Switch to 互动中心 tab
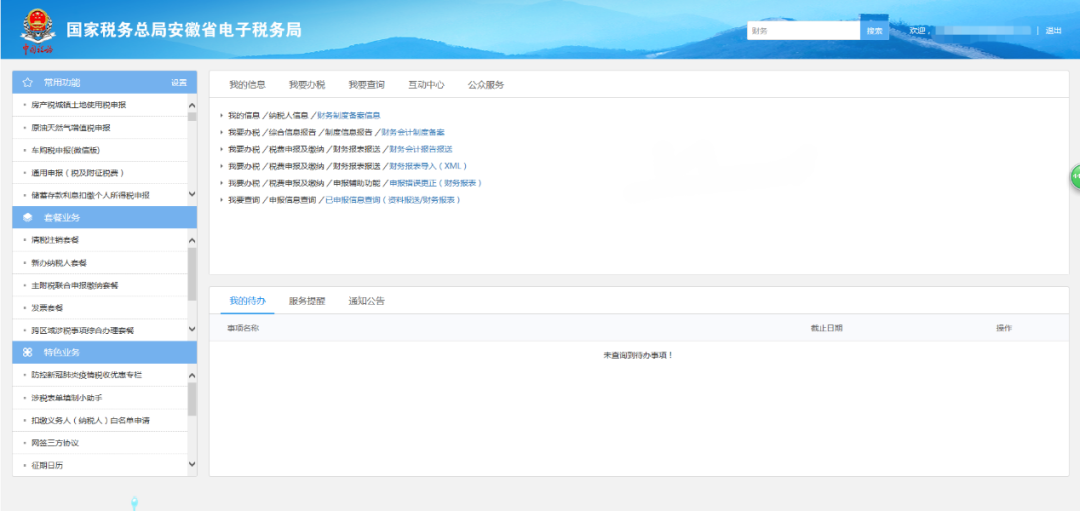 426,85
